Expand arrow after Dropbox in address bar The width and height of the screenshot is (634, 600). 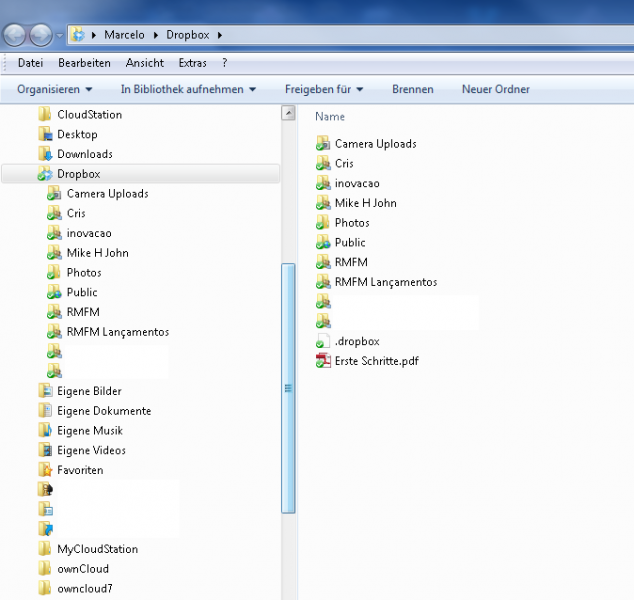220,36
